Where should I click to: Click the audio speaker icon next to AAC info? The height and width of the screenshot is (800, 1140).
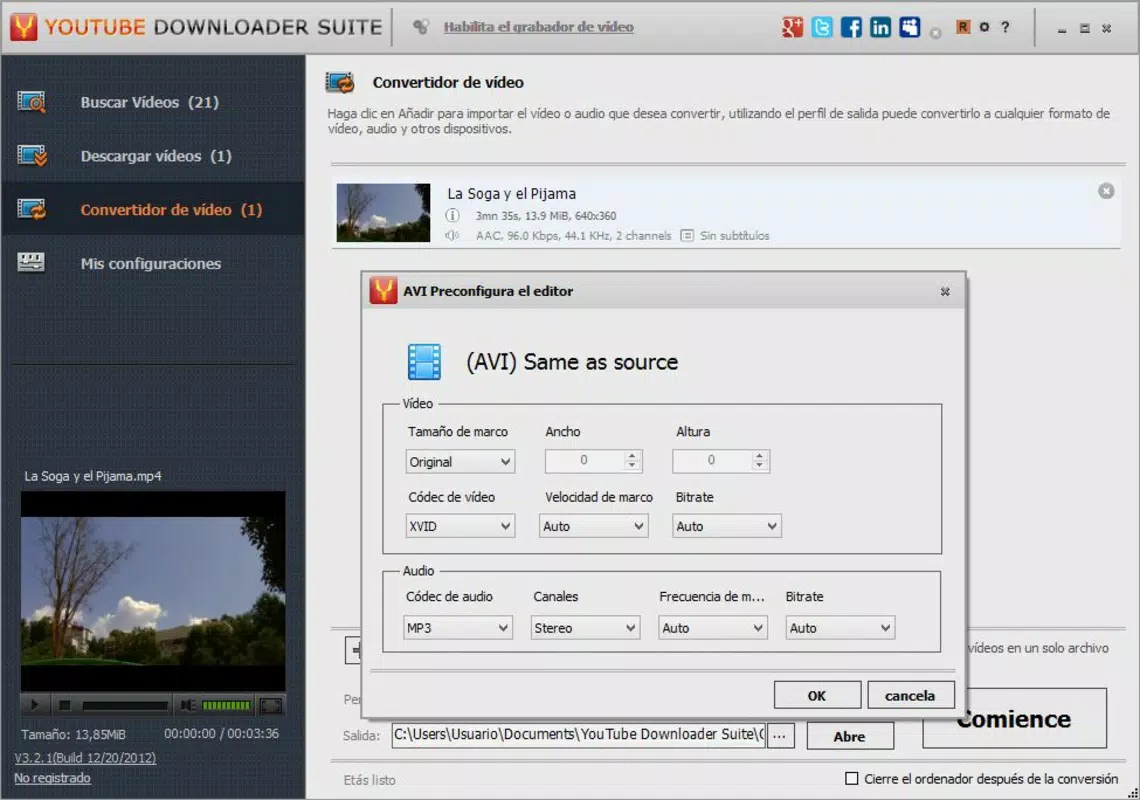coord(452,235)
